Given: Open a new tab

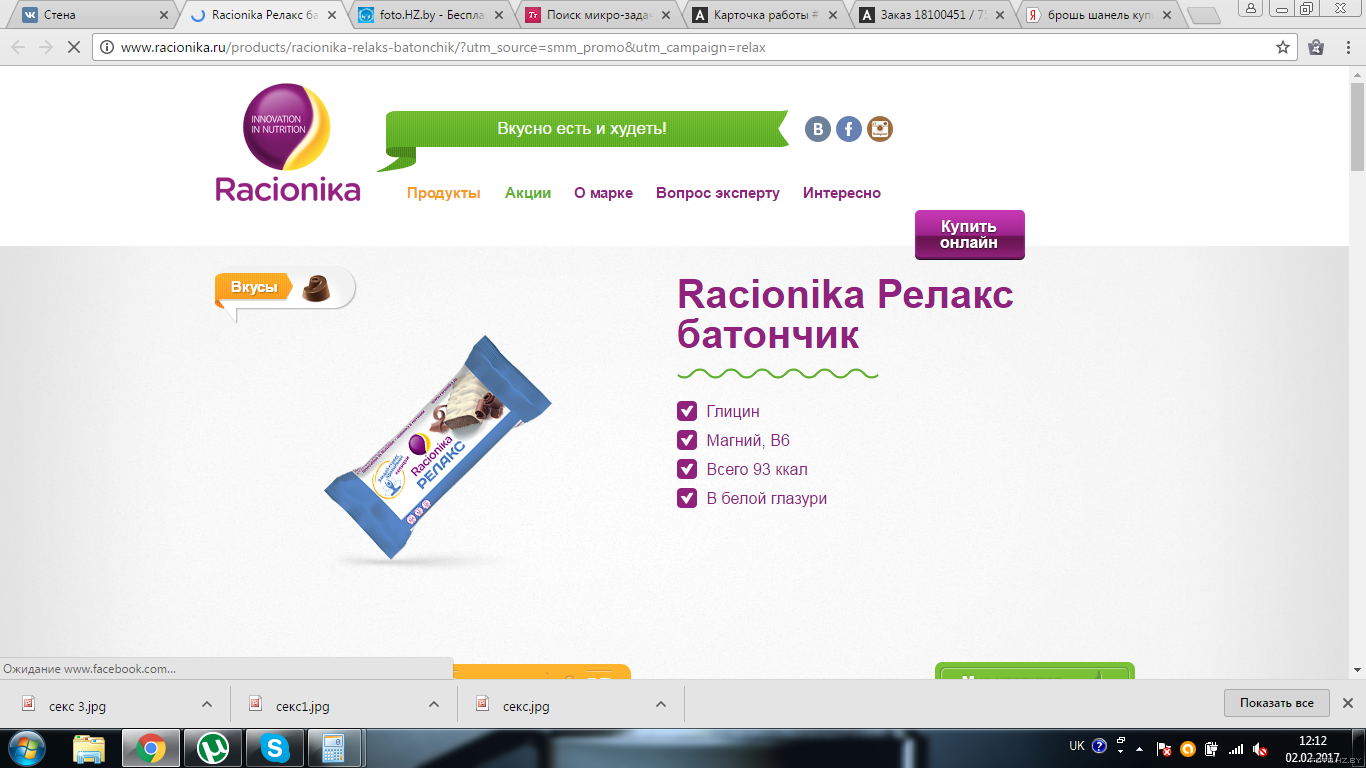Looking at the screenshot, I should coord(1205,16).
